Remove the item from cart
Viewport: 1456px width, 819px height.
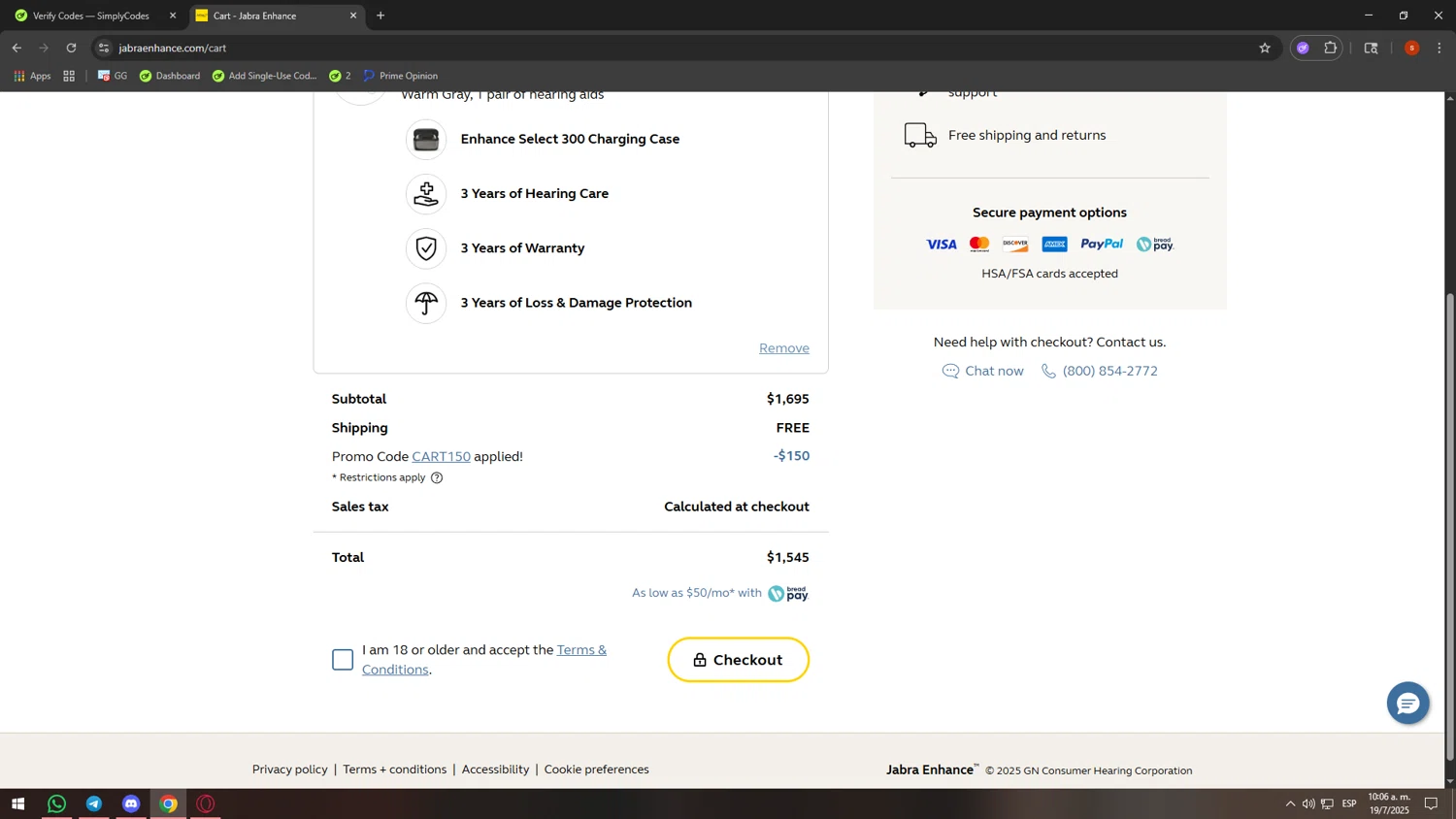point(784,348)
